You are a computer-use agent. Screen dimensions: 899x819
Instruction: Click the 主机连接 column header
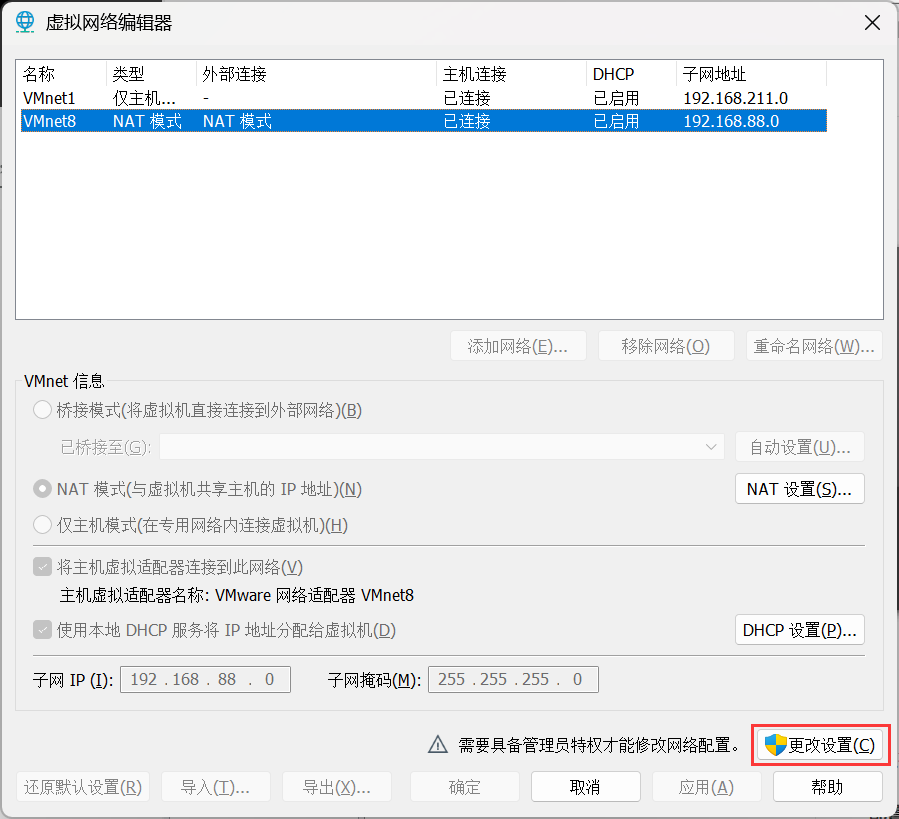[511, 74]
